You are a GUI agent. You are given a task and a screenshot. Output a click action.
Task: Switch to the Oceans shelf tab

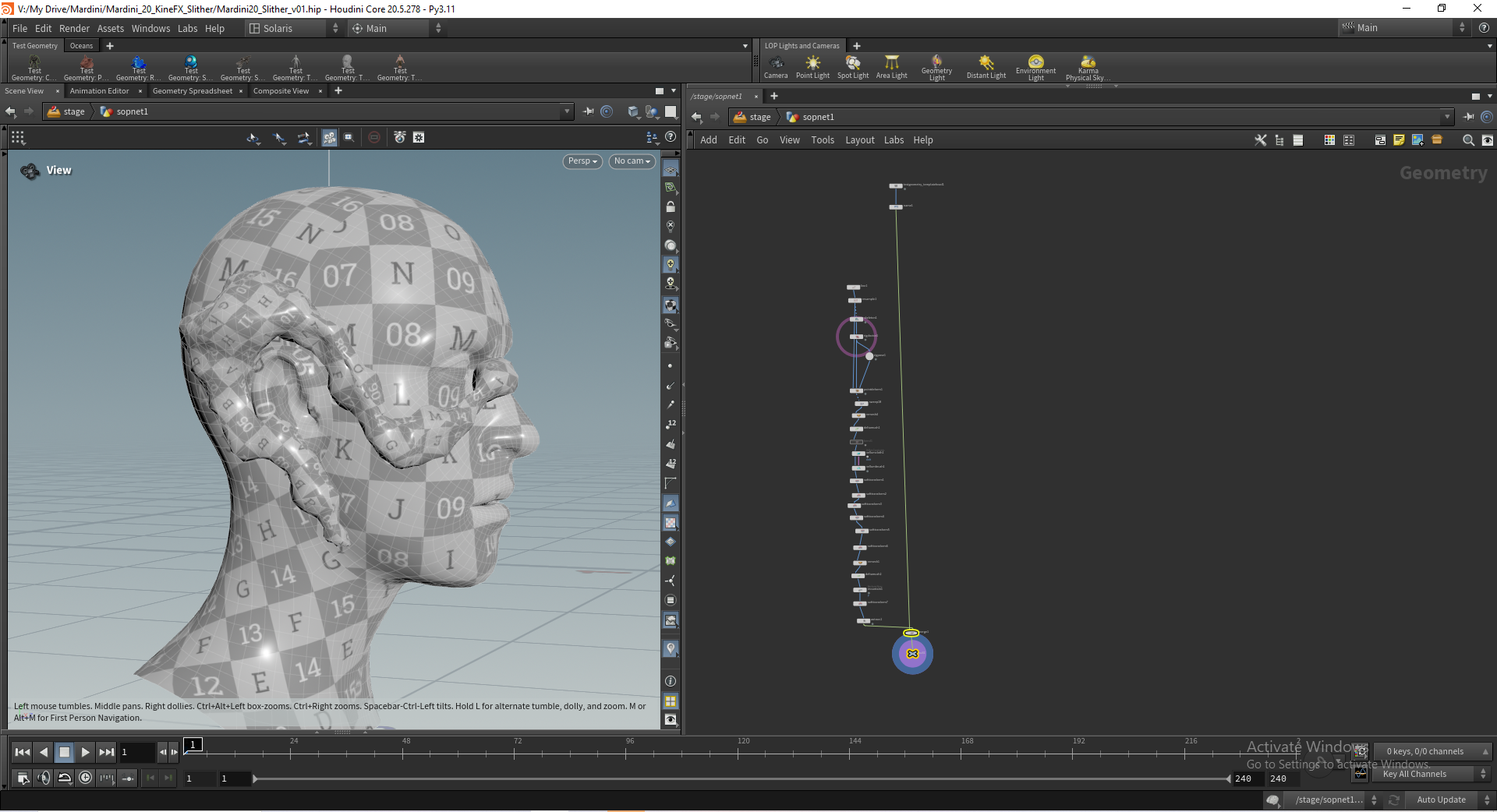click(81, 46)
